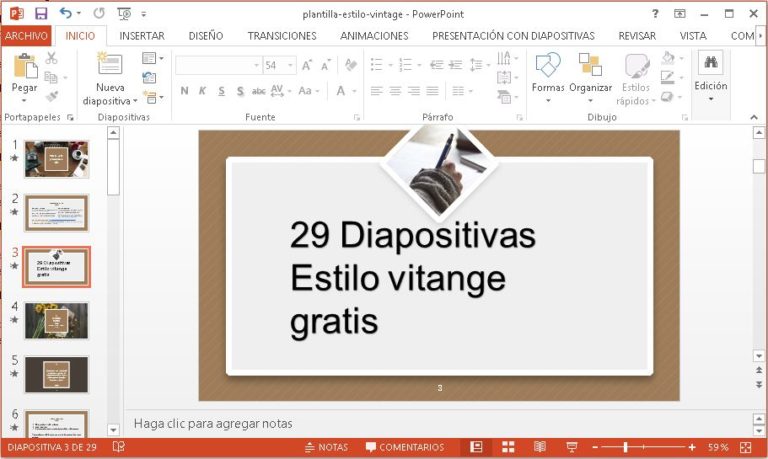Click spell check icon in status bar
Viewport: 768px width, 459px height.
[x=119, y=447]
